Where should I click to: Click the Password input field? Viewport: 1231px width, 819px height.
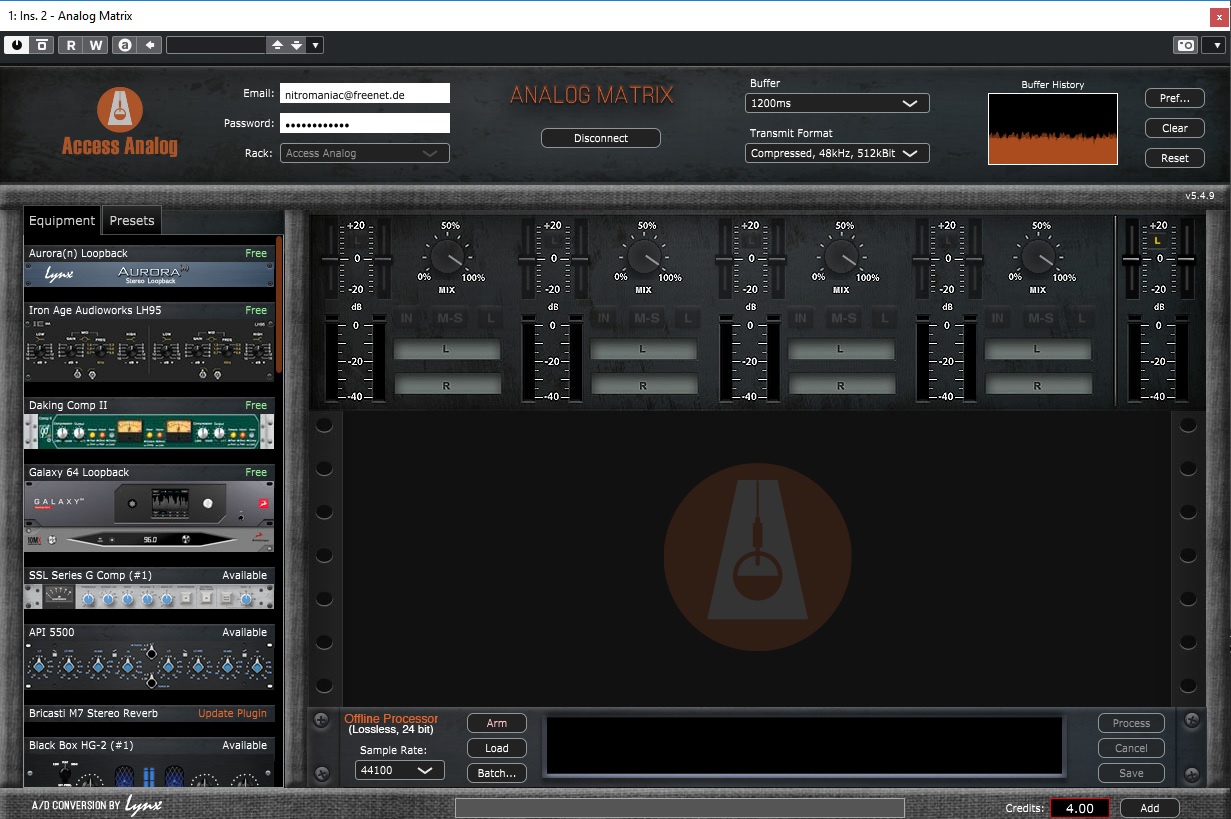[364, 123]
